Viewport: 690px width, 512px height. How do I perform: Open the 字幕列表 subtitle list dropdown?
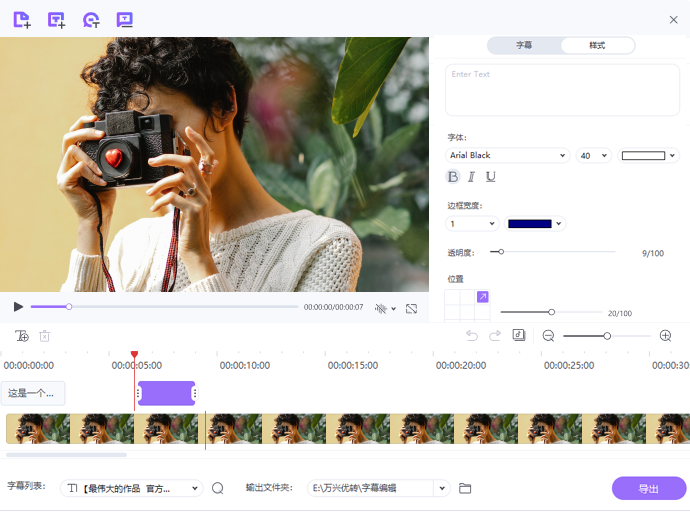[132, 488]
